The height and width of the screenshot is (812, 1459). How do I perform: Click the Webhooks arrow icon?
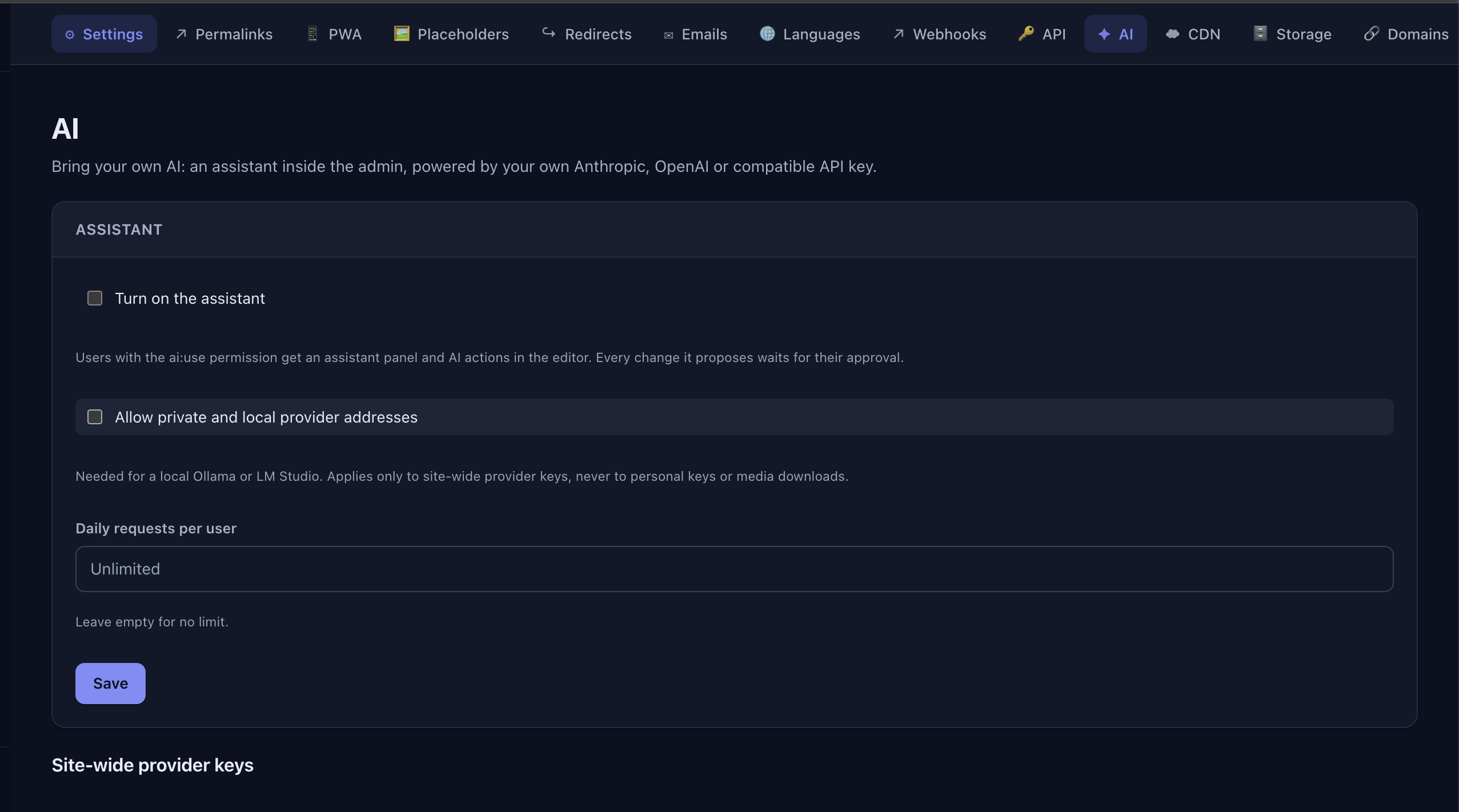[x=899, y=34]
